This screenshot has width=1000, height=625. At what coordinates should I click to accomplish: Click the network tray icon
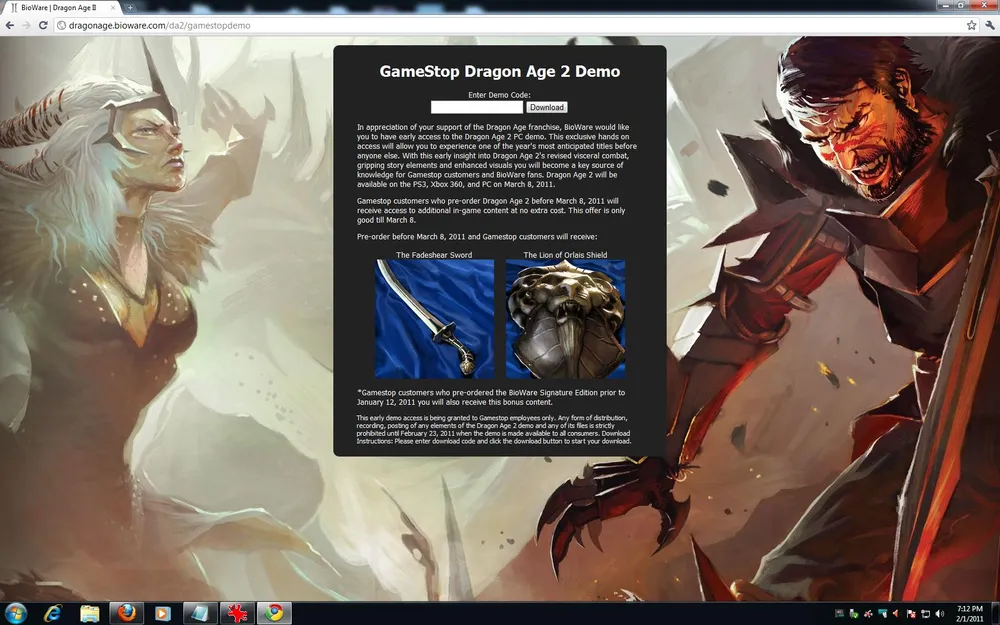tap(925, 614)
